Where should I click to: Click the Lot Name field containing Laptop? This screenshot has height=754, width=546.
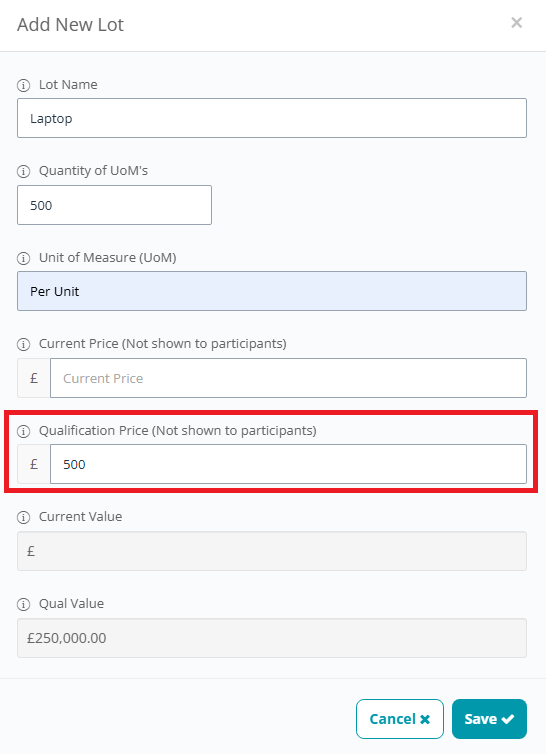[272, 118]
